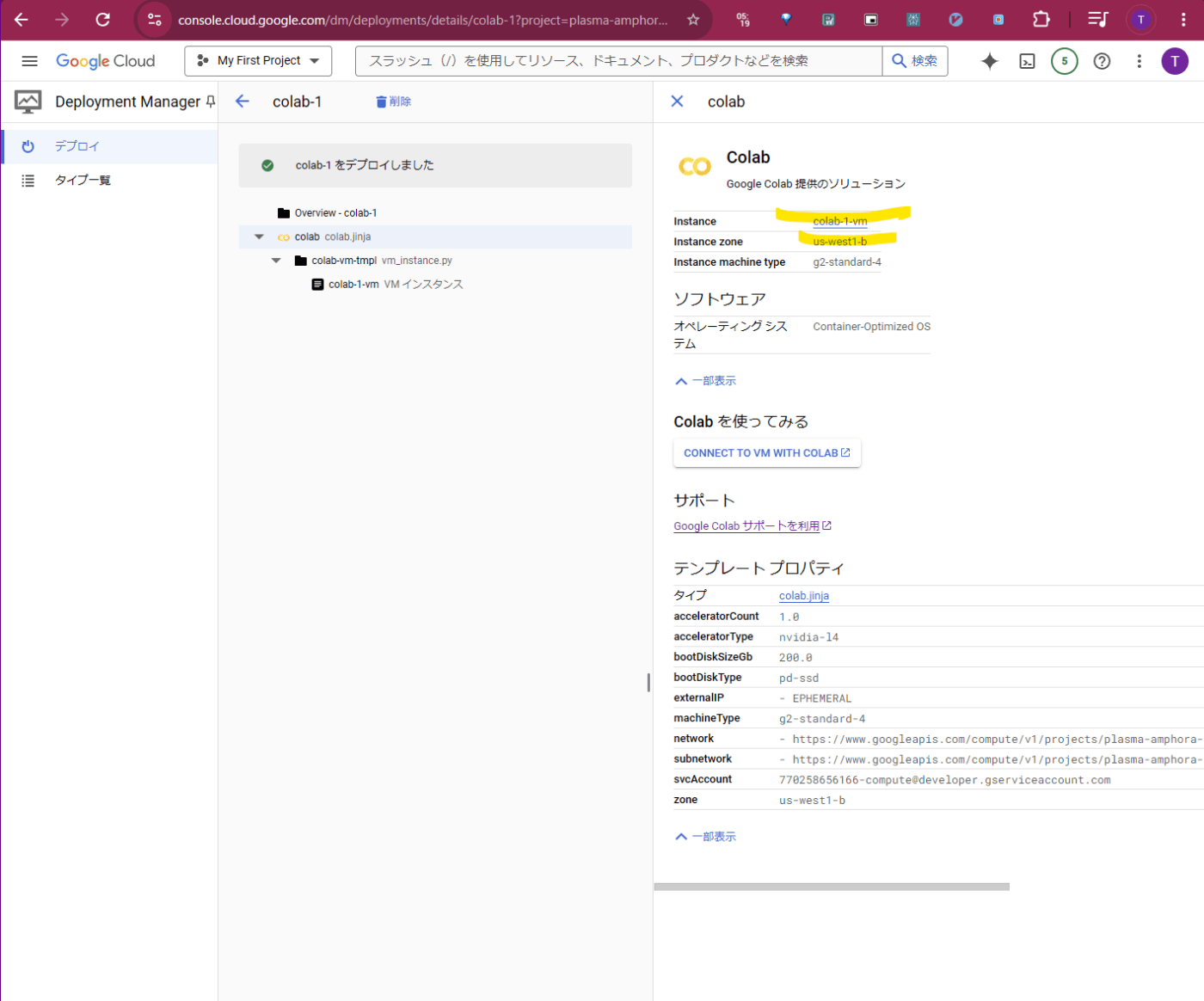This screenshot has width=1204, height=1001.
Task: Click the Container-Optimized OS value
Action: tap(871, 327)
